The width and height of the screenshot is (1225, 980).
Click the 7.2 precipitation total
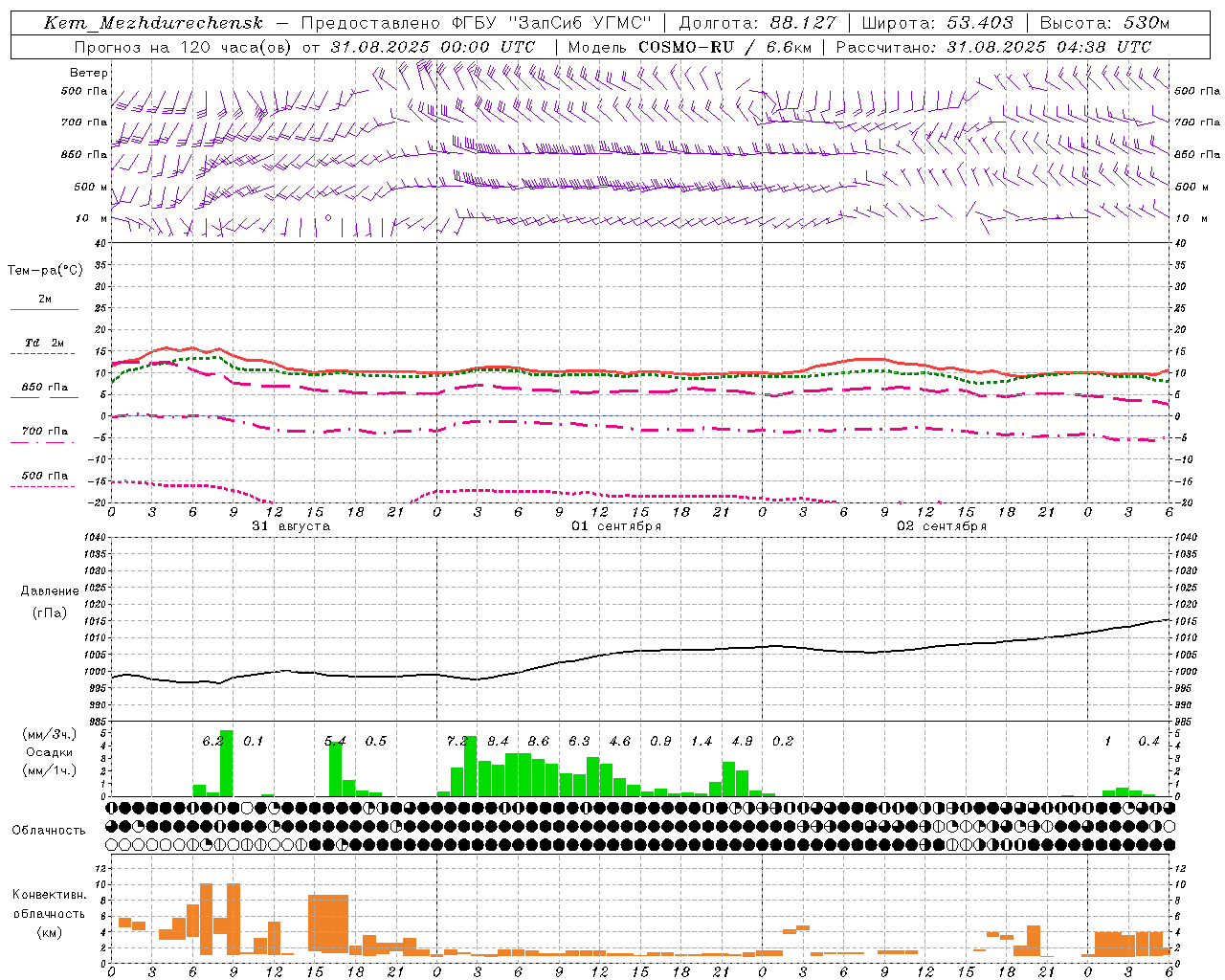pos(457,742)
